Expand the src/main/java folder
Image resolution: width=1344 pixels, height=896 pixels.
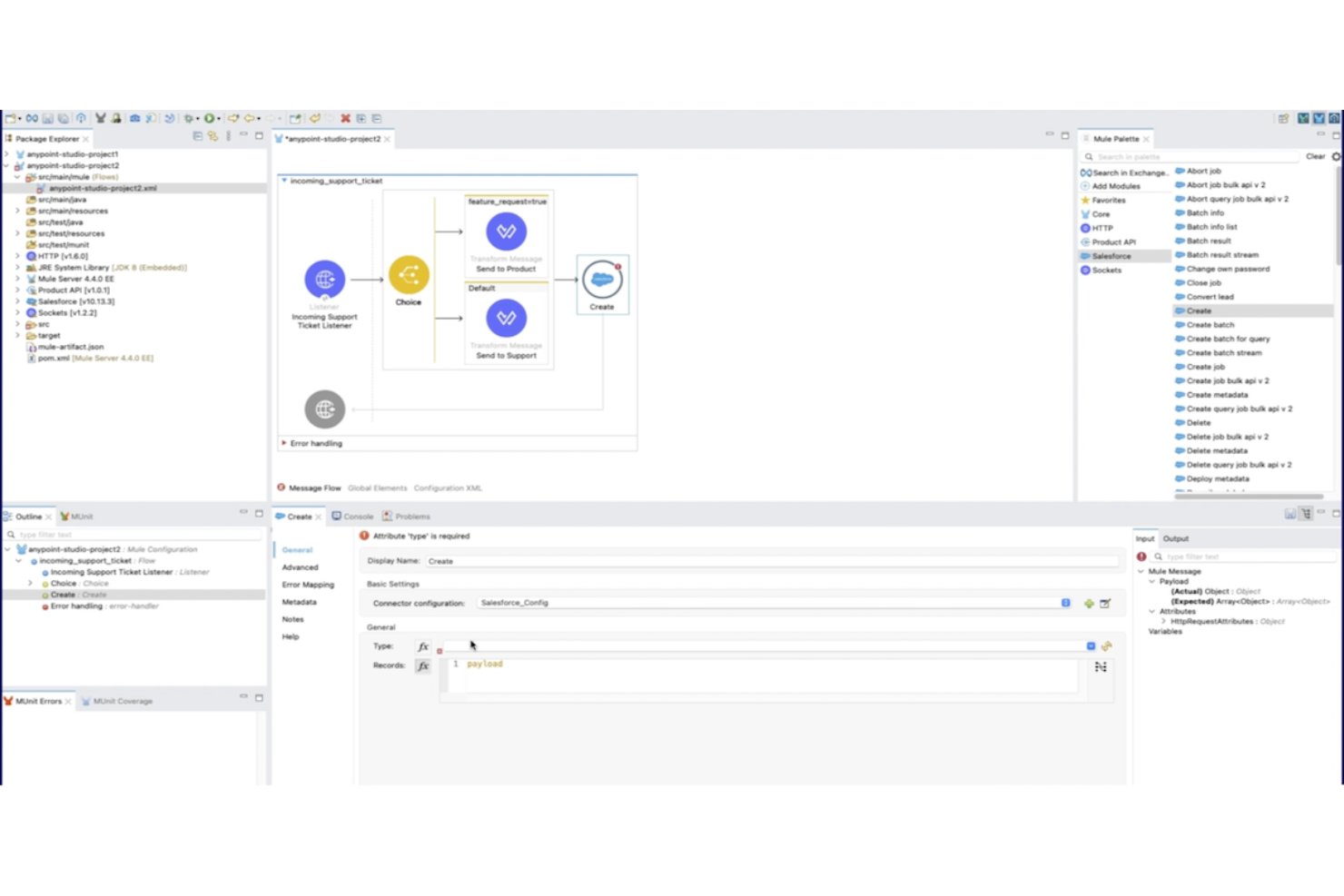(18, 199)
